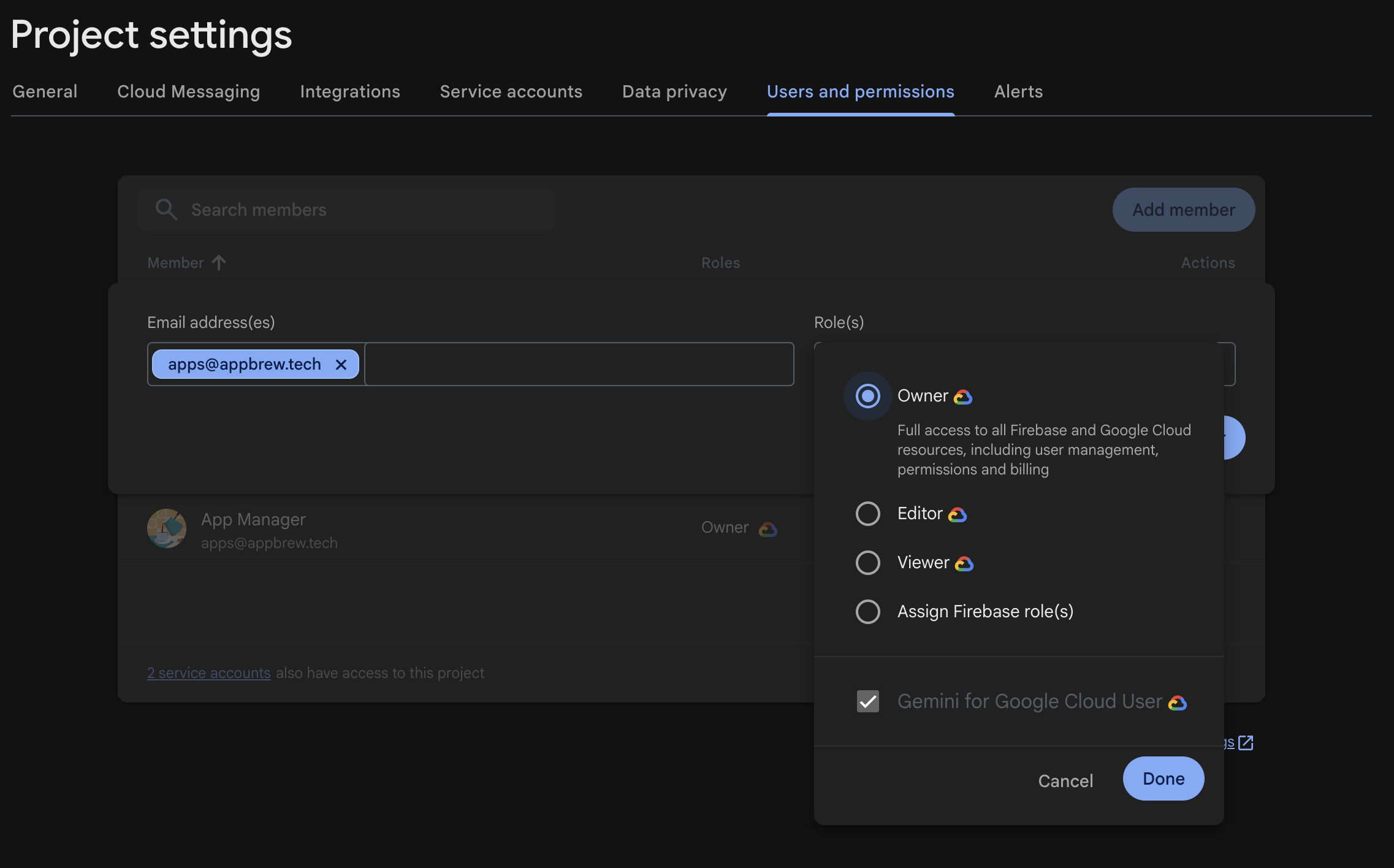Click the Google Cloud icon beside Editor option
The image size is (1394, 868).
coord(958,515)
